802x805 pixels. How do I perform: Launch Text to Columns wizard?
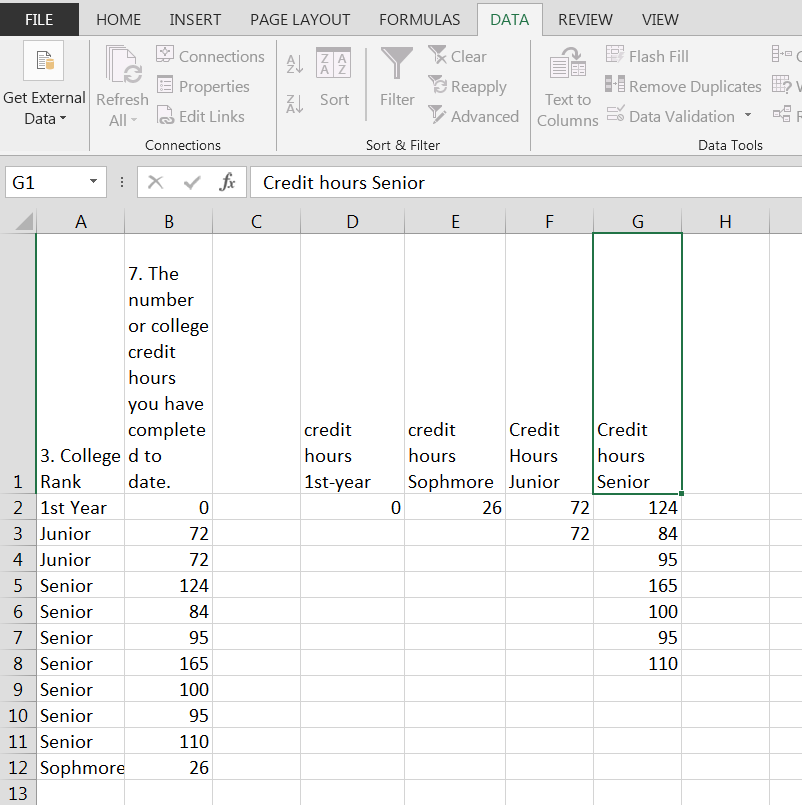click(567, 86)
